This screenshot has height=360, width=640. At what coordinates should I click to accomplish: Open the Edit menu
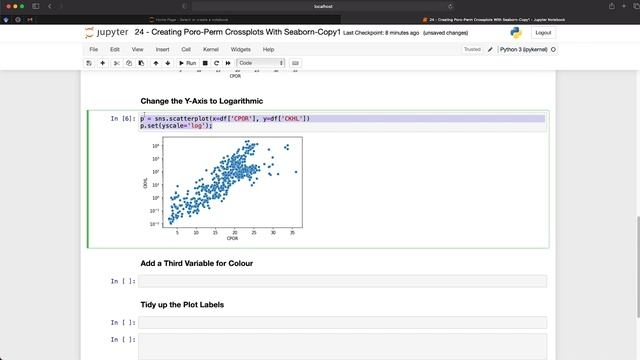tap(115, 49)
